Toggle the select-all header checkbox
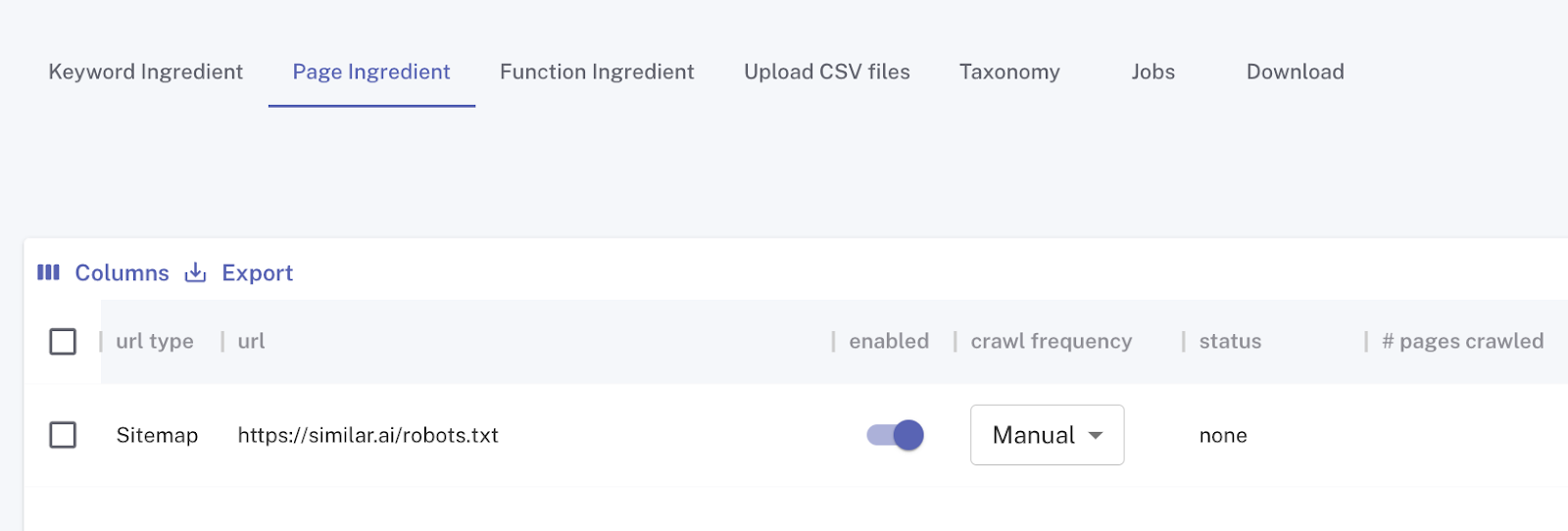Image resolution: width=1568 pixels, height=531 pixels. click(63, 341)
